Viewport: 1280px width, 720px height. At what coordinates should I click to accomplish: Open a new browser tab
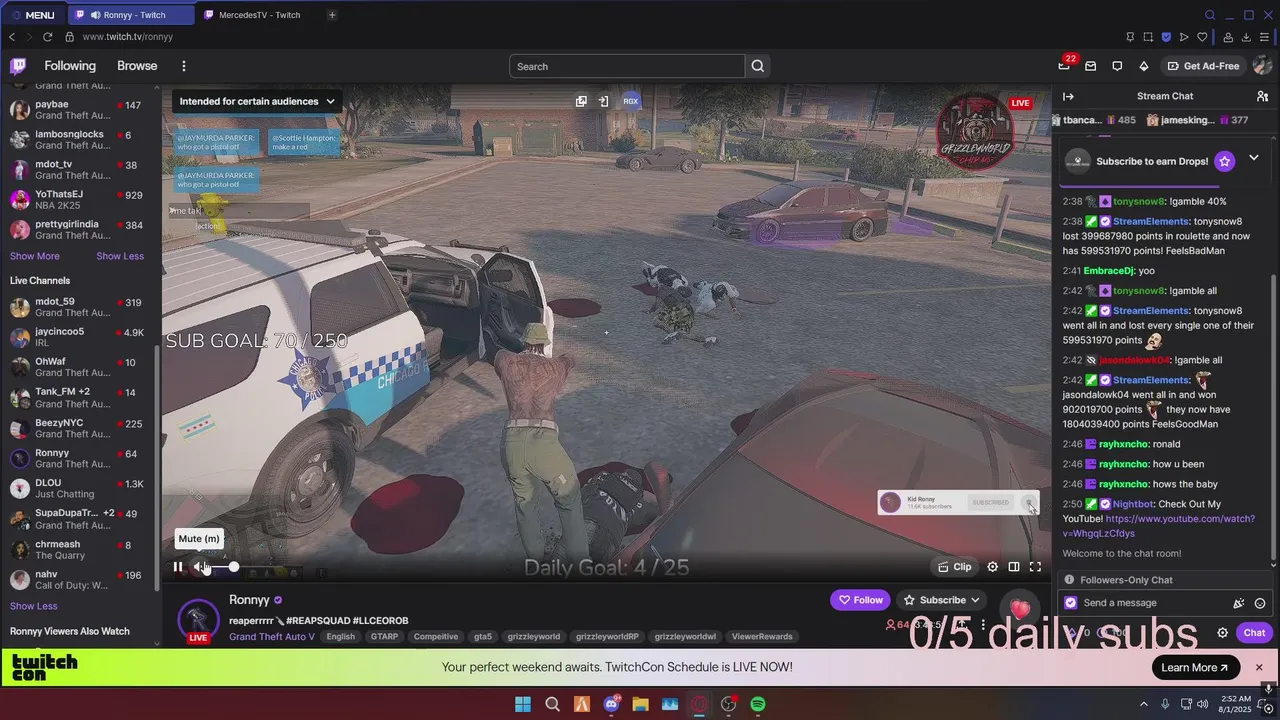click(x=332, y=15)
